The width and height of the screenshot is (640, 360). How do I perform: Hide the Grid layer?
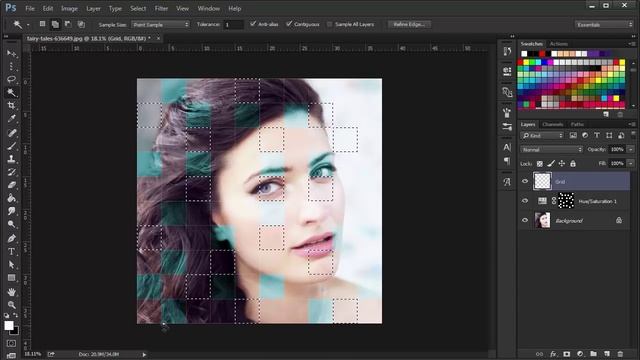click(x=525, y=181)
